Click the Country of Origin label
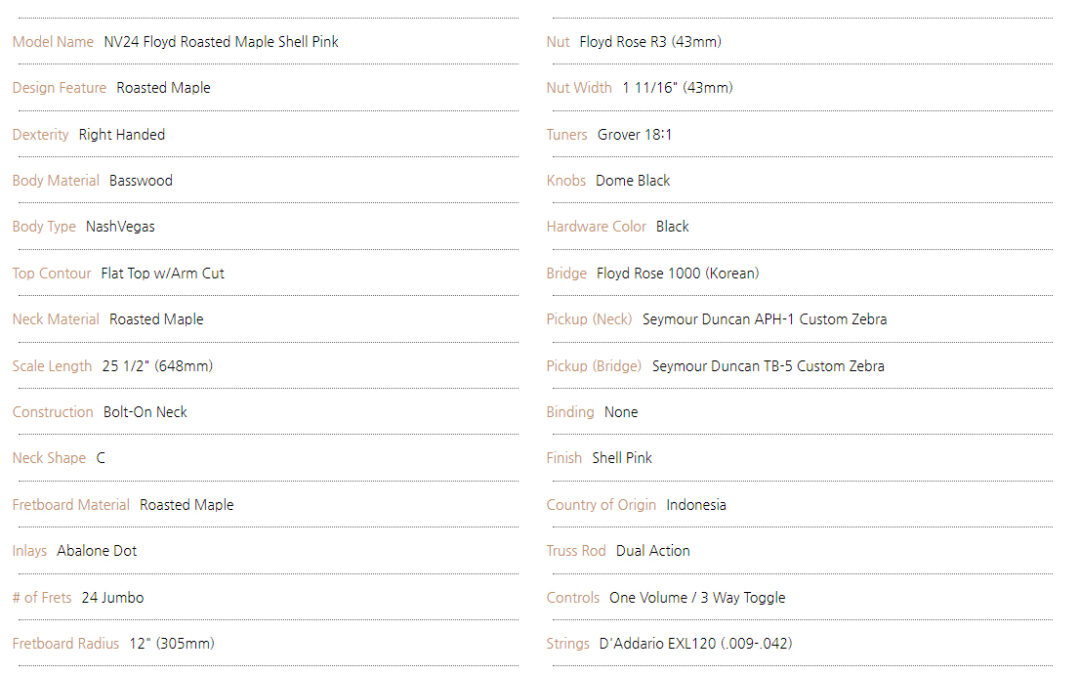This screenshot has height=675, width=1080. pos(601,505)
